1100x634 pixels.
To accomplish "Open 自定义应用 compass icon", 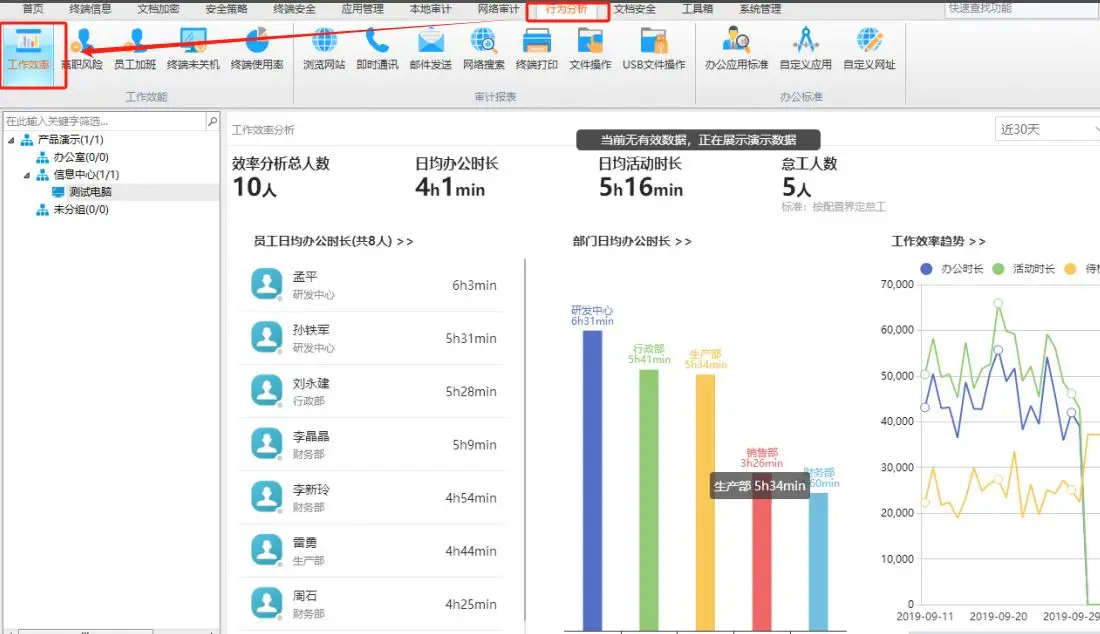I will pyautogui.click(x=806, y=48).
